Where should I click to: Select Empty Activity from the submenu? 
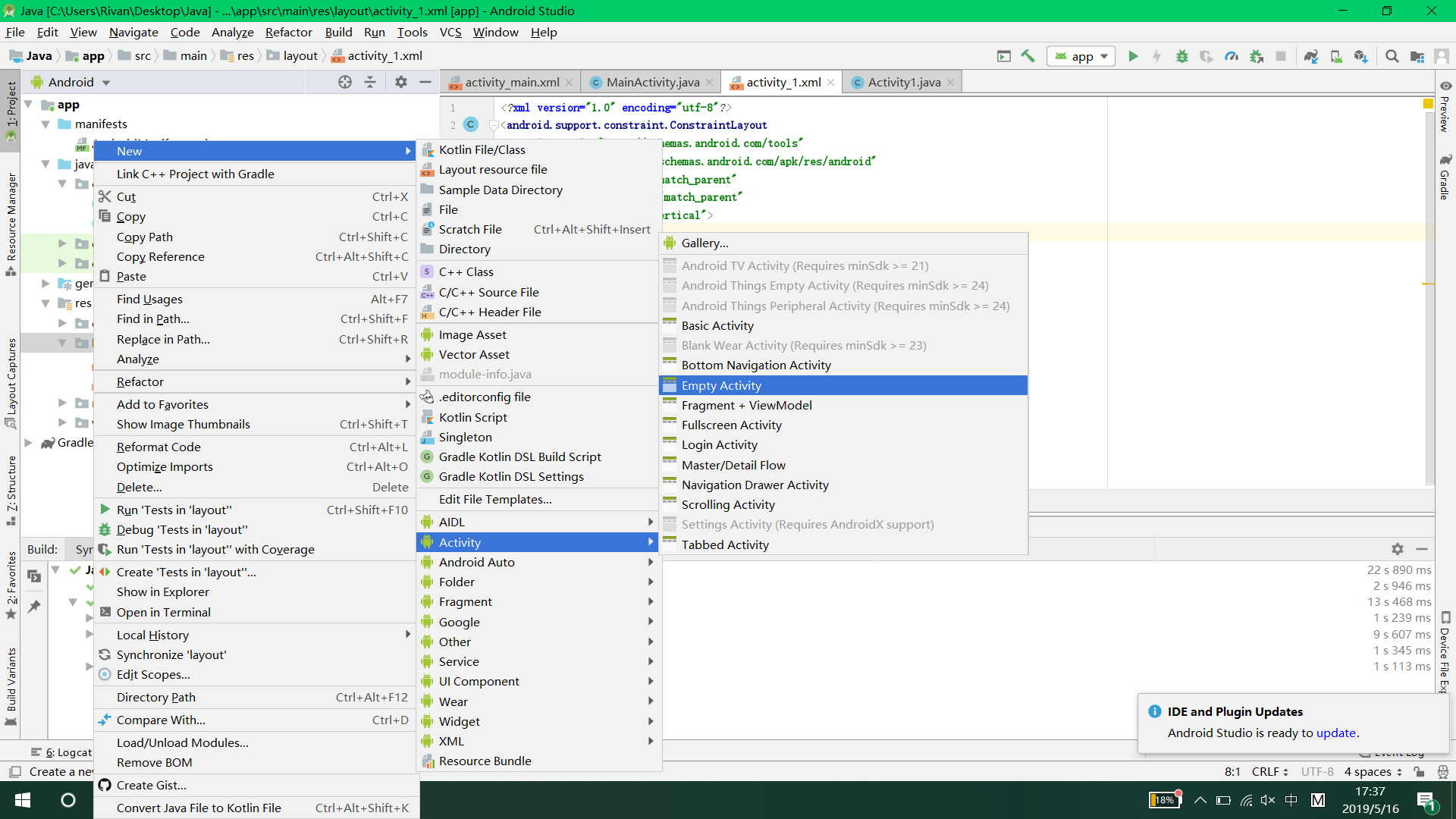pos(843,385)
